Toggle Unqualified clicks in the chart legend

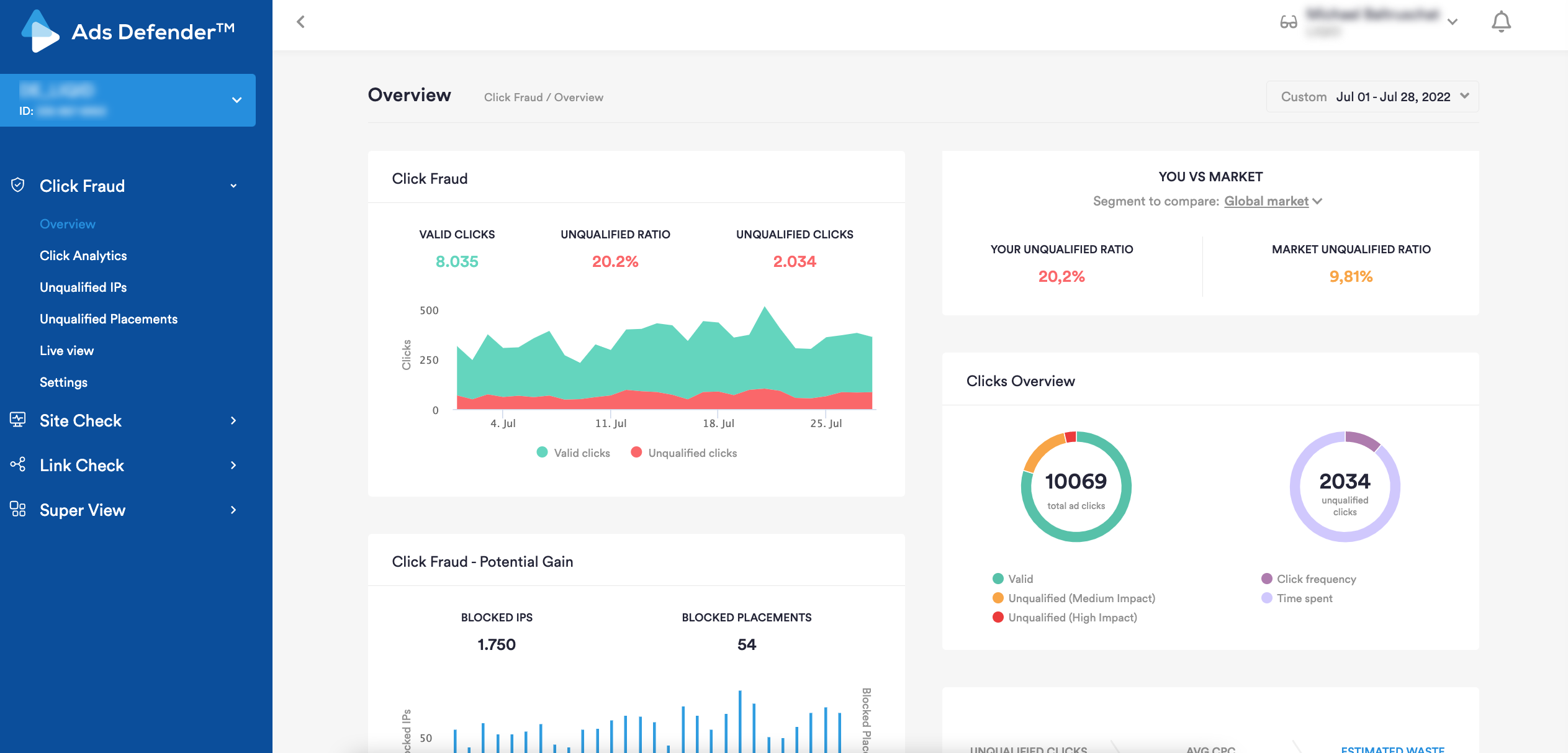(x=683, y=453)
